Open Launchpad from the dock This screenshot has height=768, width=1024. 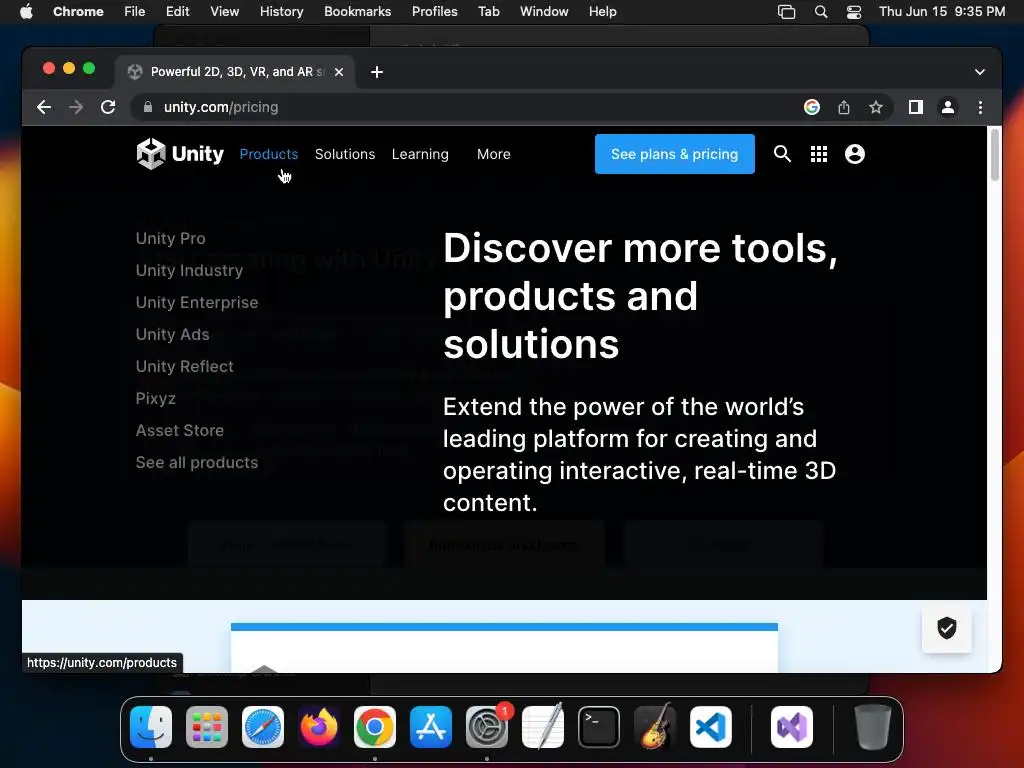[x=207, y=727]
